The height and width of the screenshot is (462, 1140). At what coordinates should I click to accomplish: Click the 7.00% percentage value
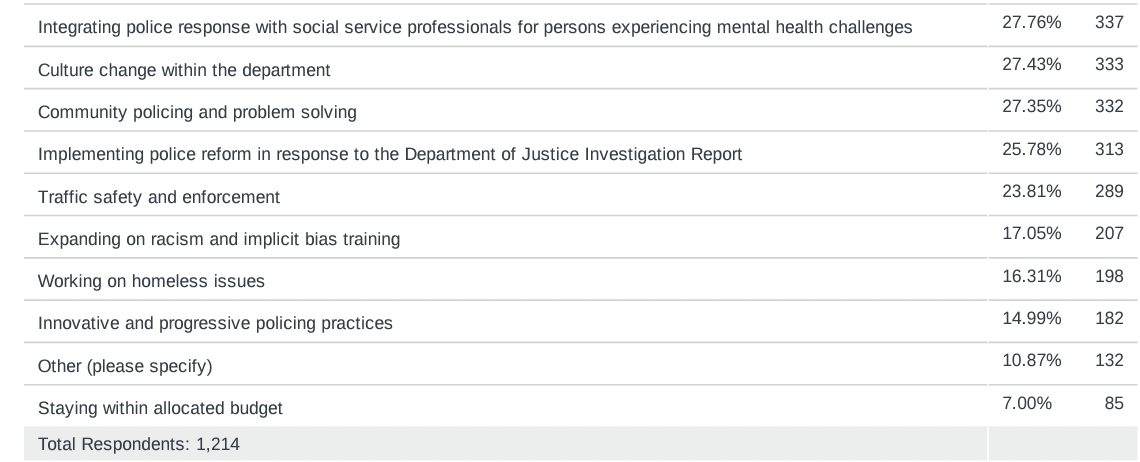[x=1026, y=402]
